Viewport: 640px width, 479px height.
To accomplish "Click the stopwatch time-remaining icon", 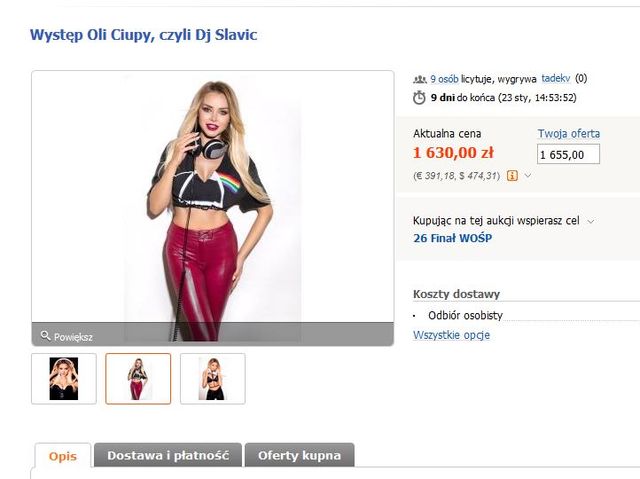I will 420,98.
